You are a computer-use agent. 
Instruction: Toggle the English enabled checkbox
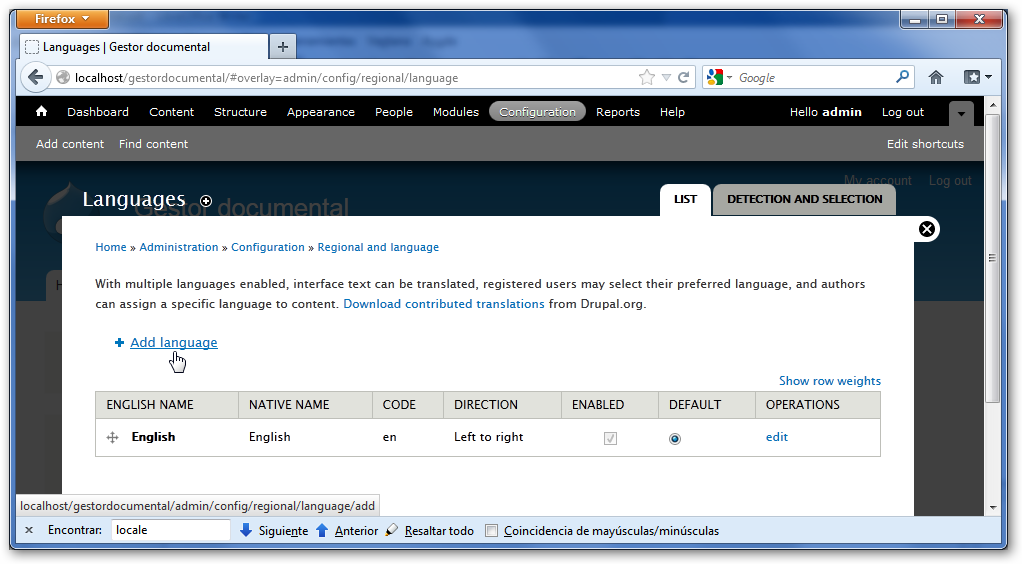pos(610,438)
